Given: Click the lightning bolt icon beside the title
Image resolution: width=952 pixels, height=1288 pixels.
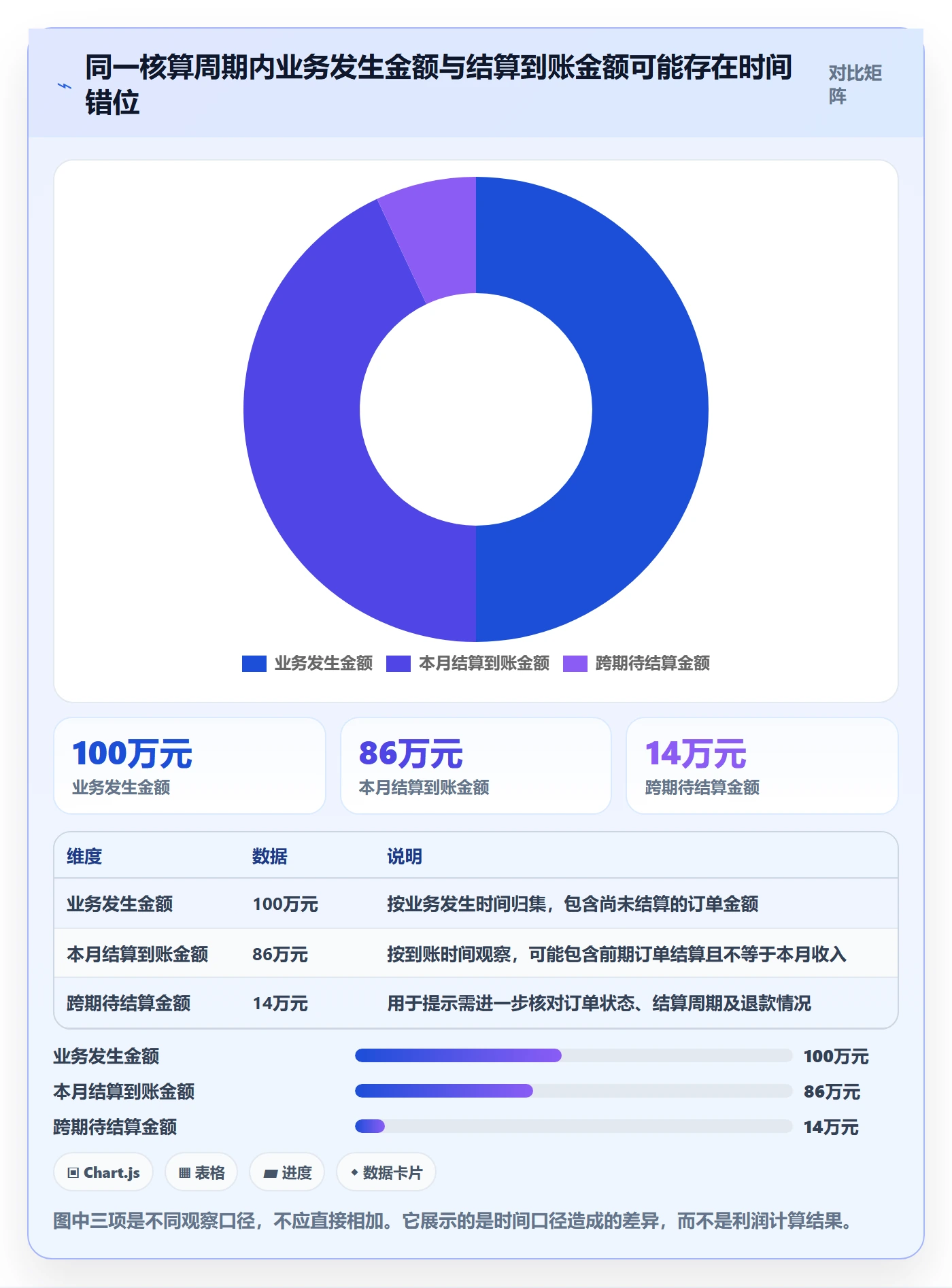Looking at the screenshot, I should pos(65,86).
